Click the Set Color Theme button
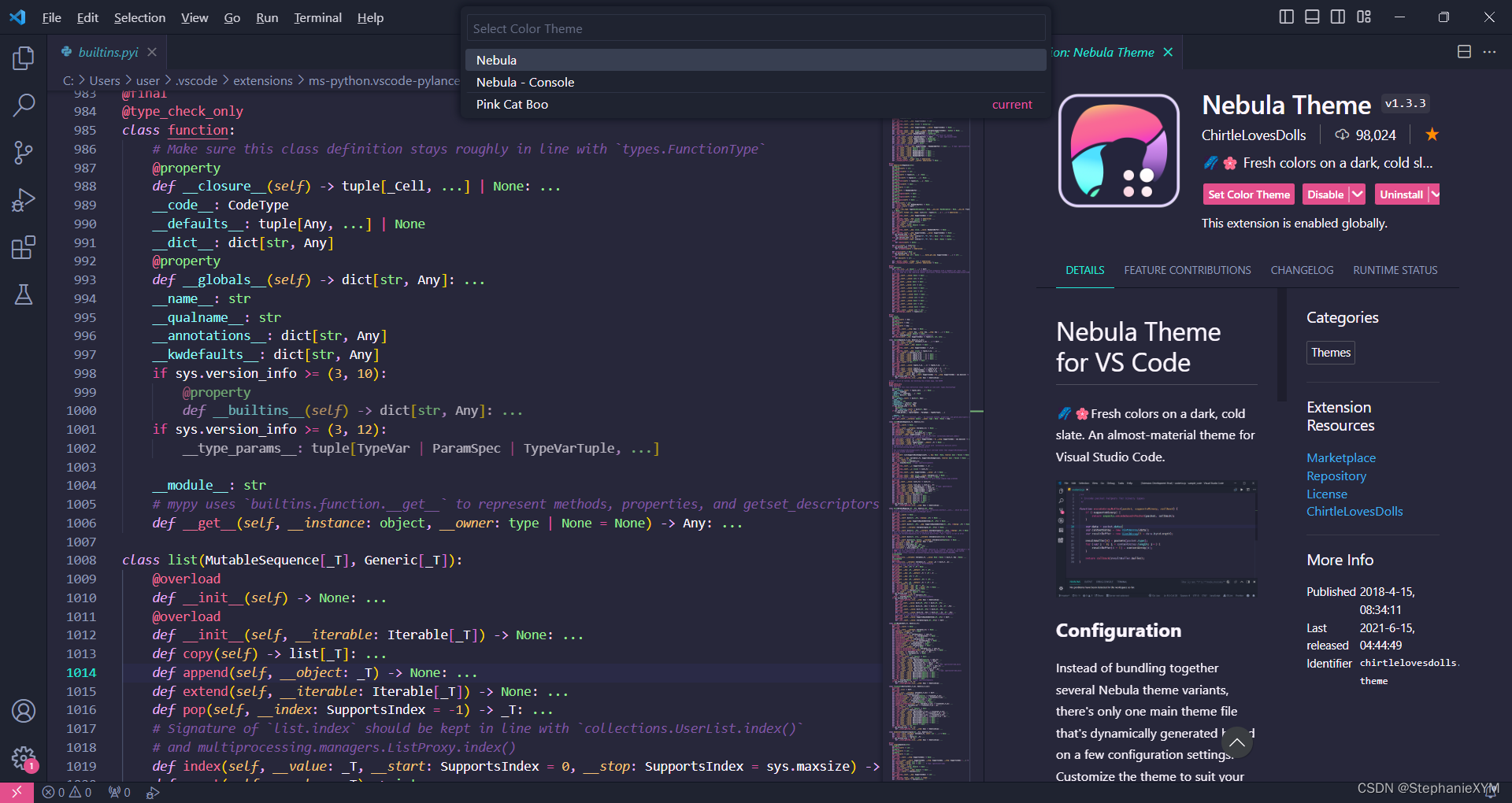This screenshot has height=803, width=1512. (1249, 194)
